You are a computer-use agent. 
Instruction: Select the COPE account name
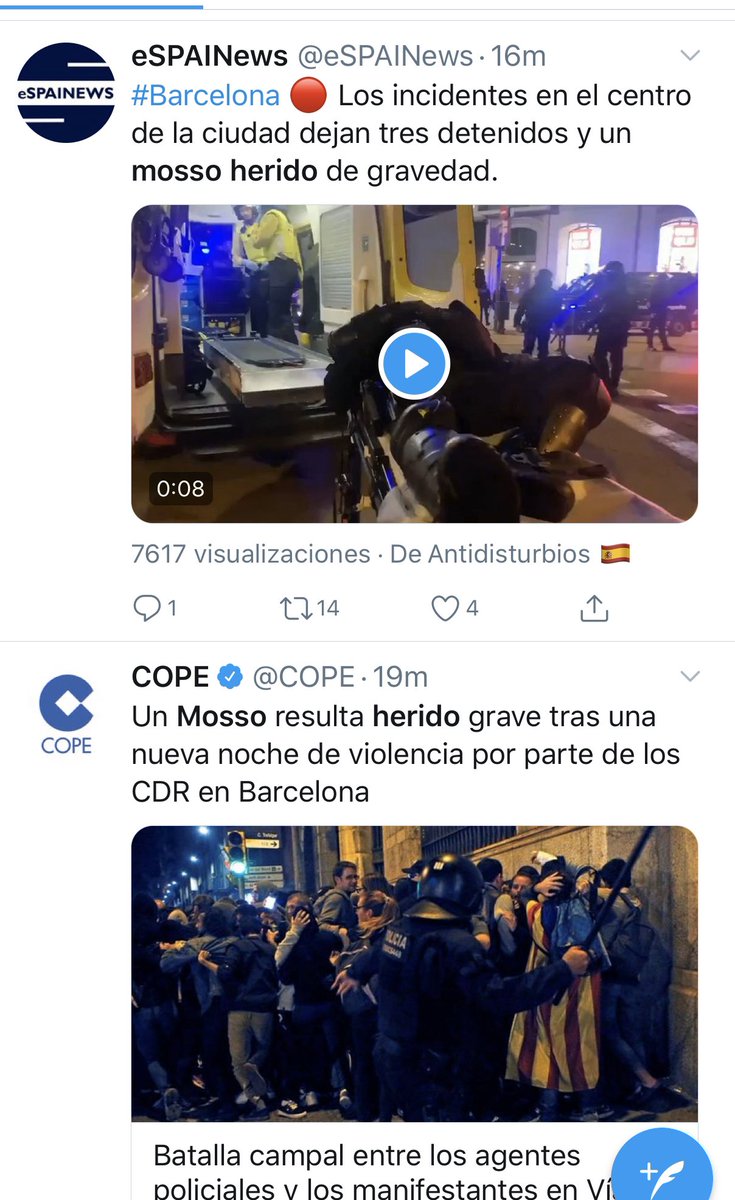(171, 677)
